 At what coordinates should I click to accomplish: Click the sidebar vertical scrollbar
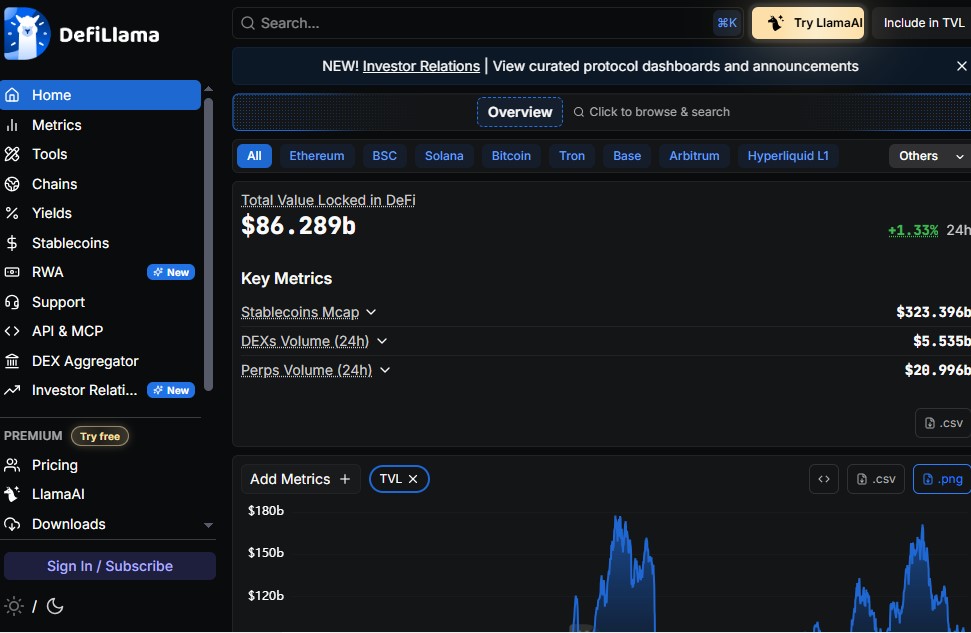(208, 245)
